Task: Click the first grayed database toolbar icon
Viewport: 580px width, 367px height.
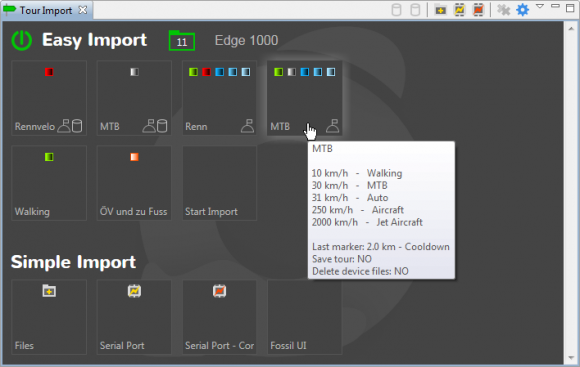Action: 396,10
